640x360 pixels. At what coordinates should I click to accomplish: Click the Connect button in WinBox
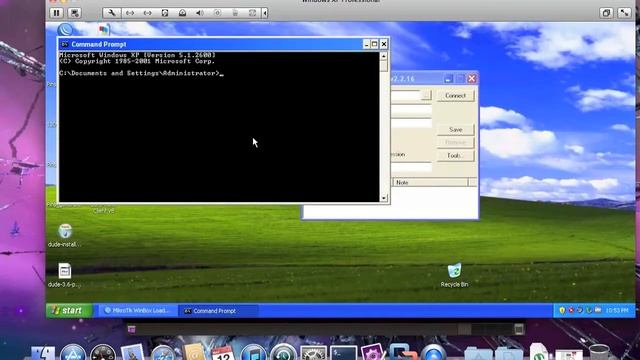click(456, 96)
